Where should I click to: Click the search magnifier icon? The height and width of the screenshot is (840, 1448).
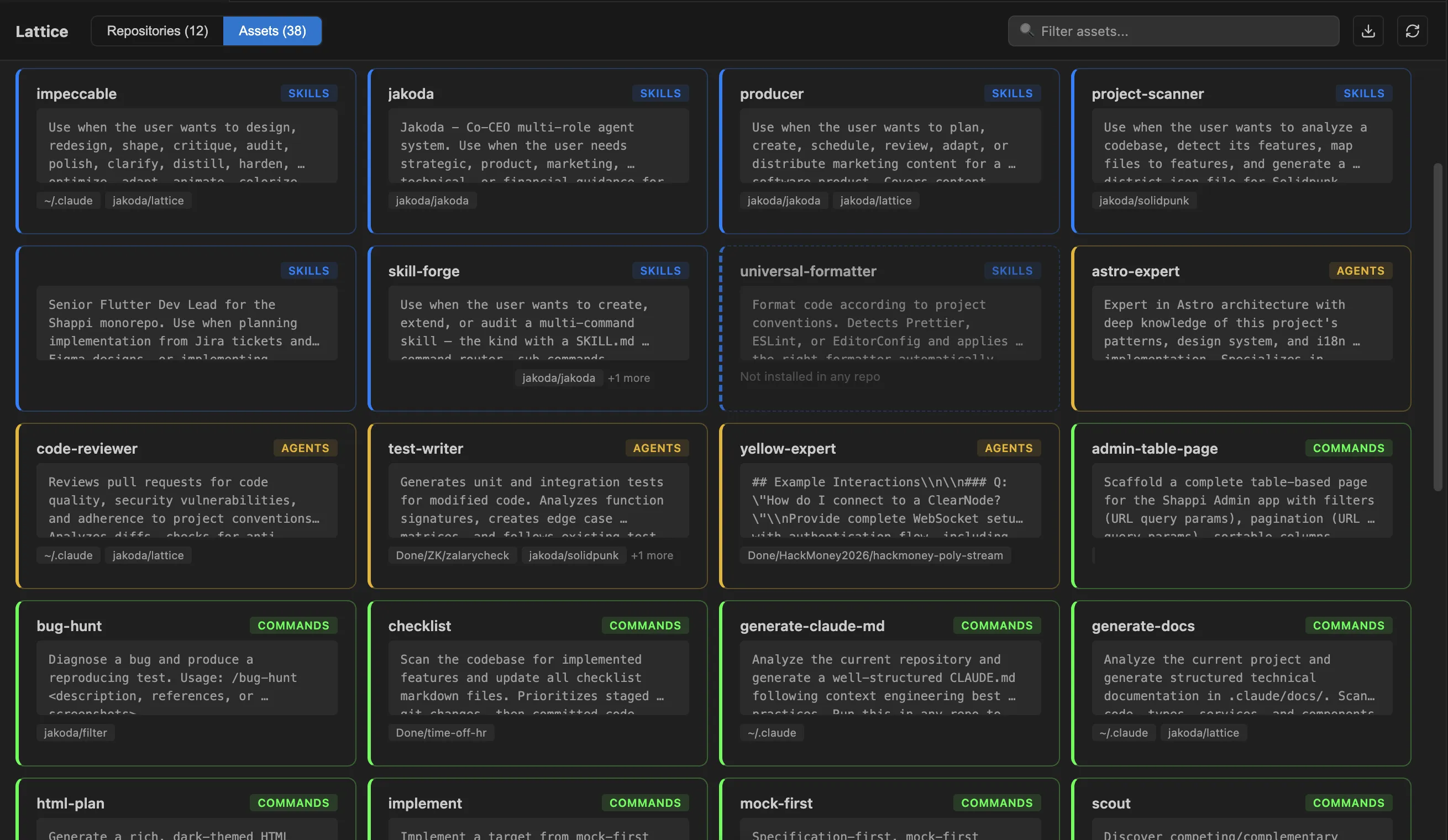1026,30
